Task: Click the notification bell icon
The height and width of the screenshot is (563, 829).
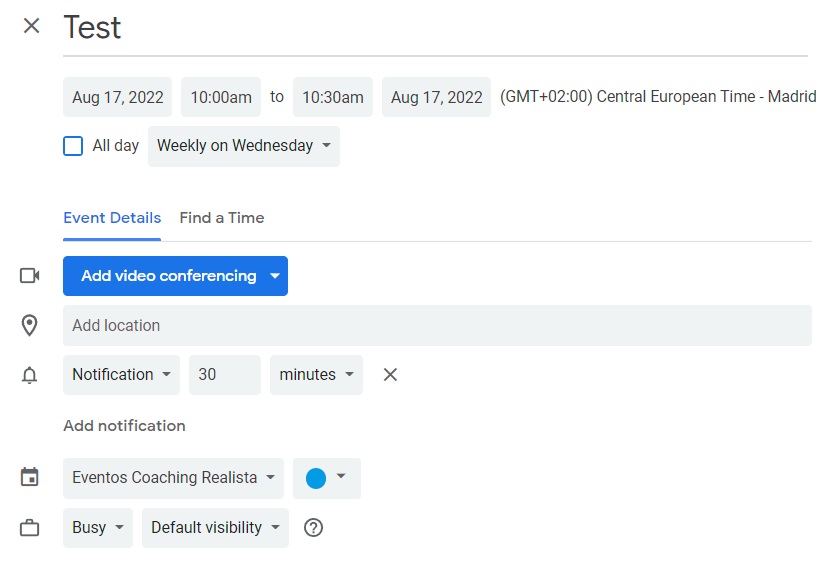Action: (x=30, y=375)
